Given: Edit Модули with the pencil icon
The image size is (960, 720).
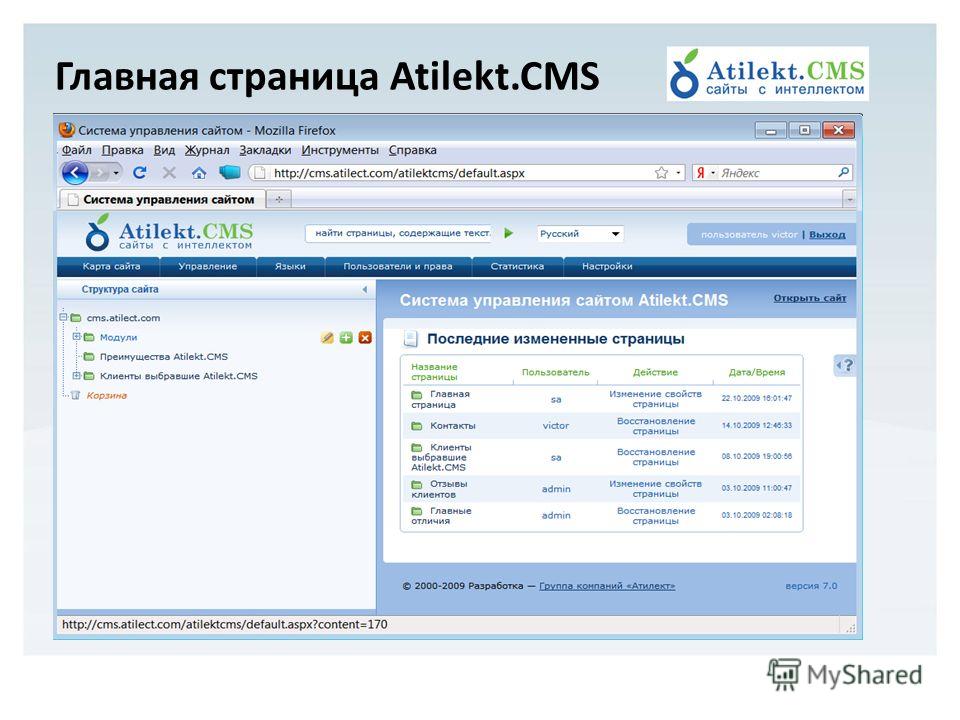Looking at the screenshot, I should click(327, 337).
